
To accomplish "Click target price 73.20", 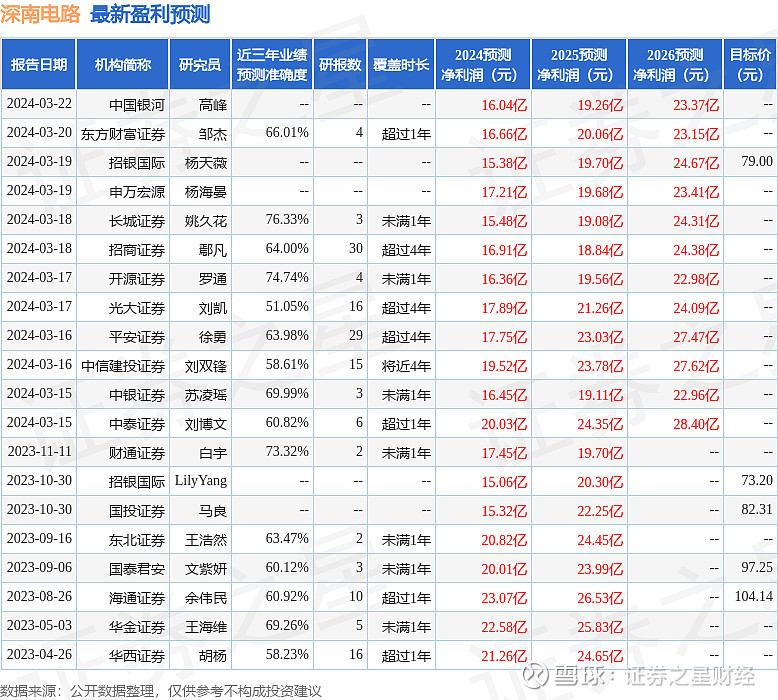I will click(x=757, y=480).
